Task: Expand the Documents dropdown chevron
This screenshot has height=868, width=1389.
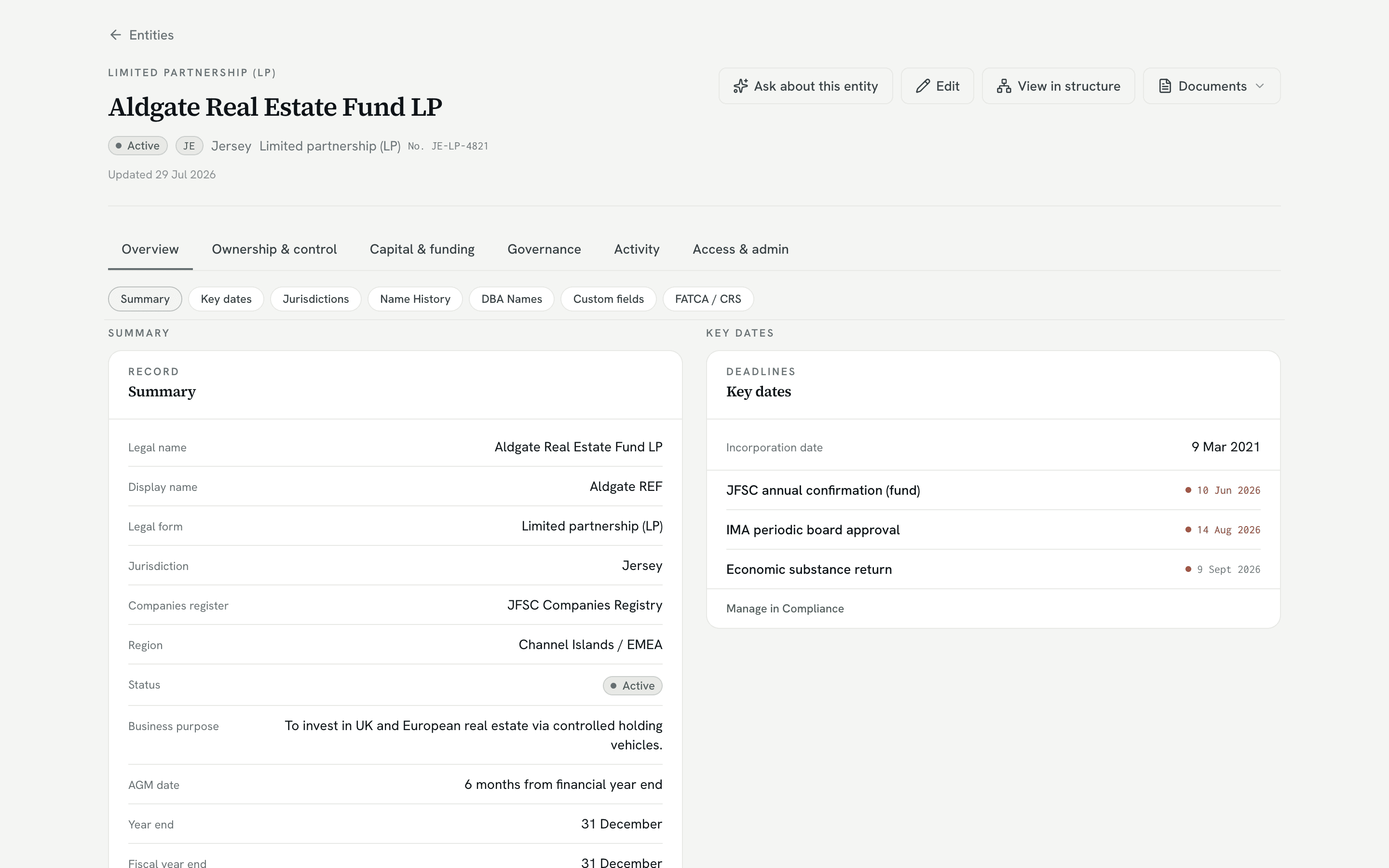Action: coord(1260,86)
